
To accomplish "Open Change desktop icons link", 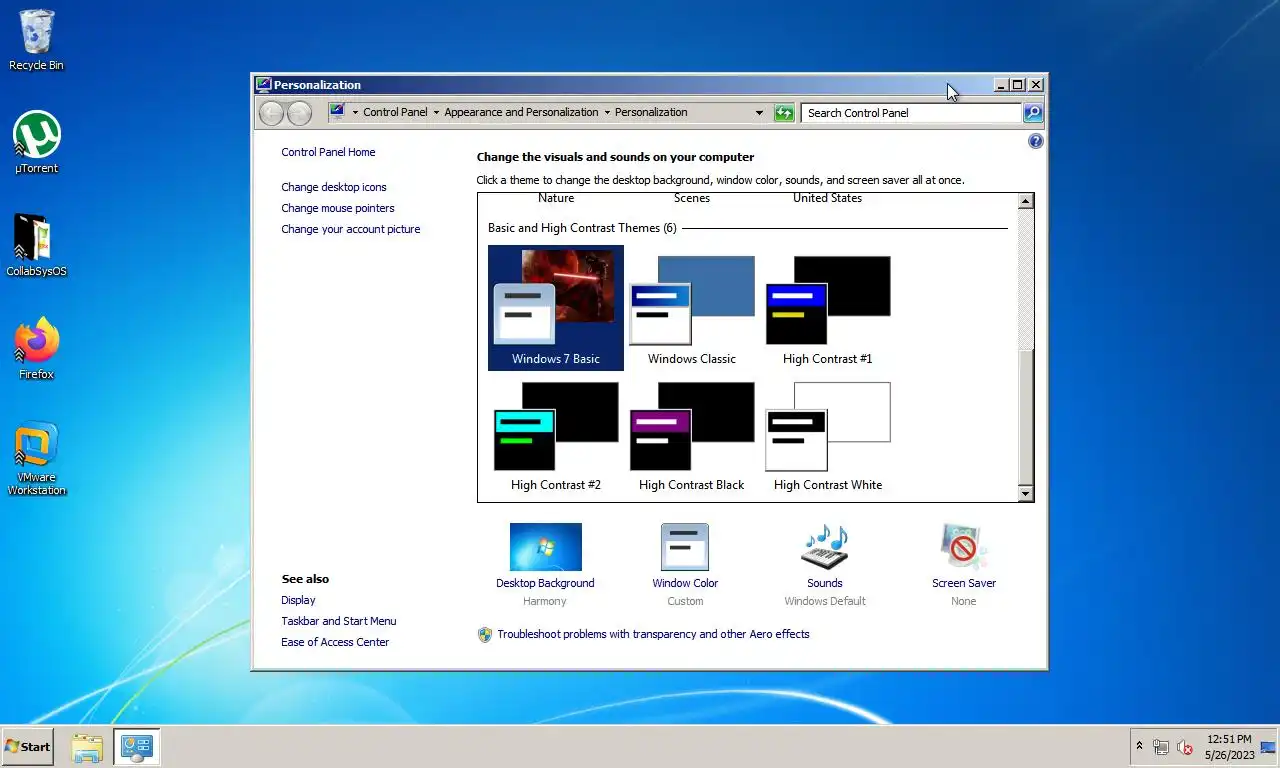I will (334, 187).
